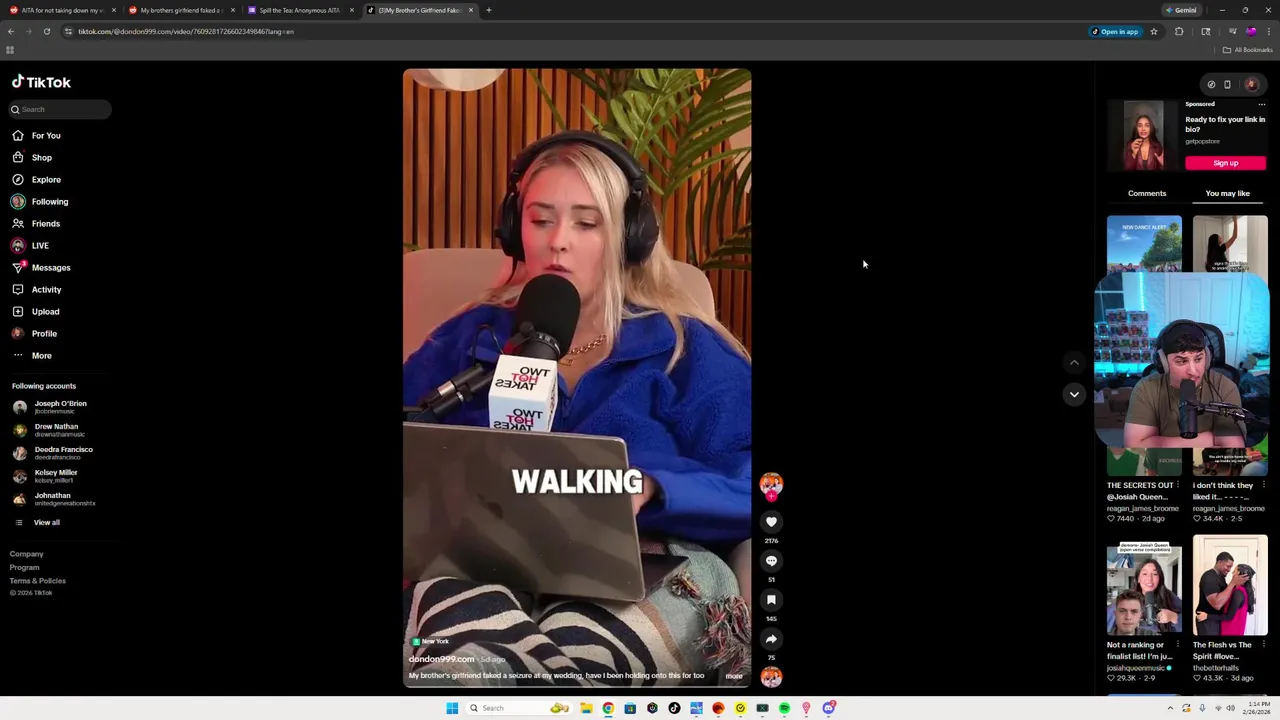Go back in the browser
The width and height of the screenshot is (1280, 720).
point(11,31)
